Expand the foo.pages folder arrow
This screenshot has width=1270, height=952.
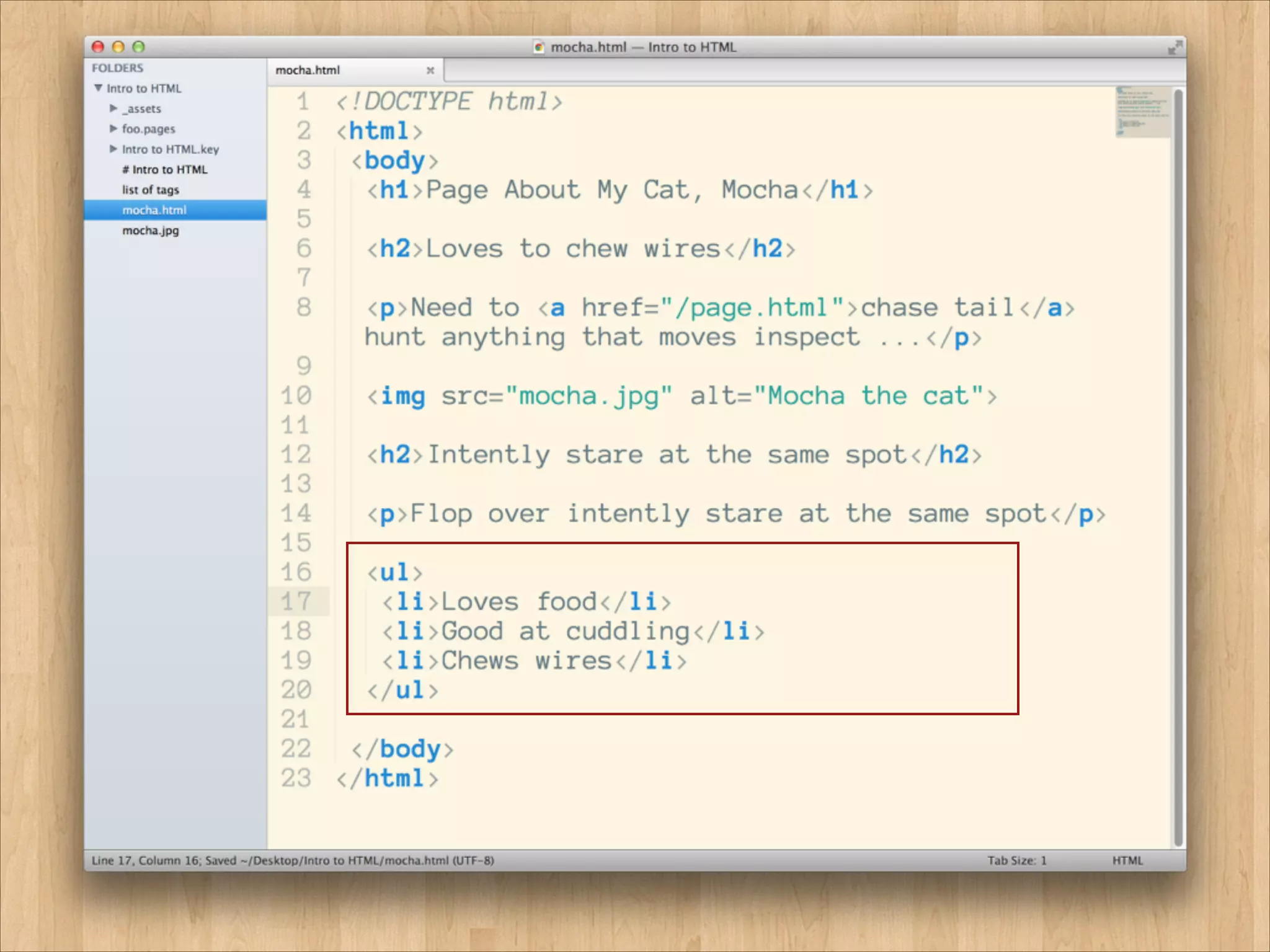pos(113,129)
